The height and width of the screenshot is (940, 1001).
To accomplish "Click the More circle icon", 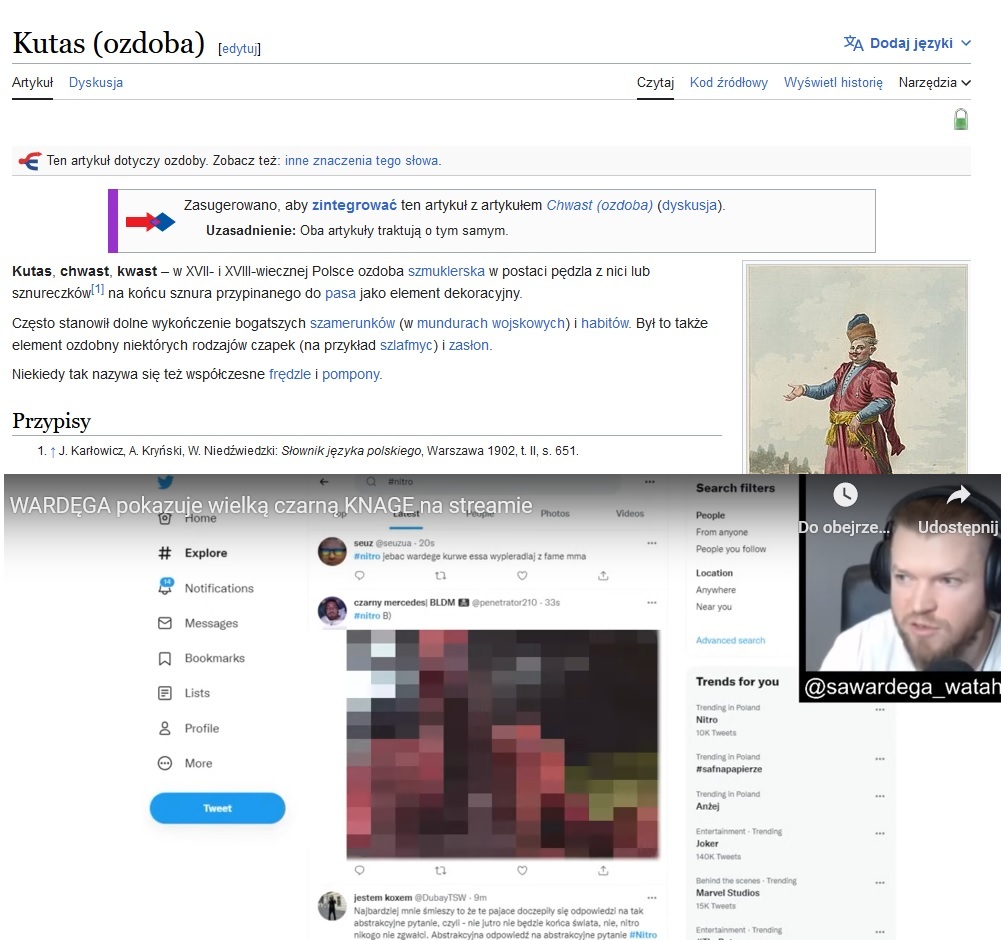I will 165,763.
